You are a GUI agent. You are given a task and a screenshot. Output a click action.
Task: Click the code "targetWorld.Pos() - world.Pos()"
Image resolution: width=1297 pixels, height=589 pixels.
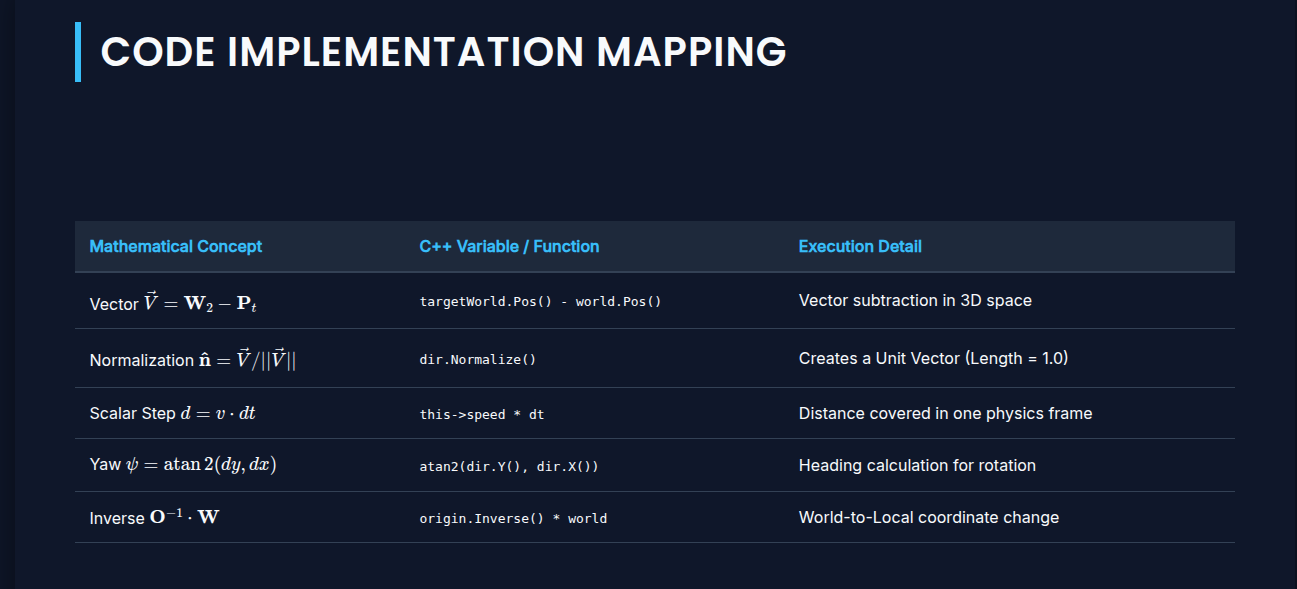click(x=540, y=300)
